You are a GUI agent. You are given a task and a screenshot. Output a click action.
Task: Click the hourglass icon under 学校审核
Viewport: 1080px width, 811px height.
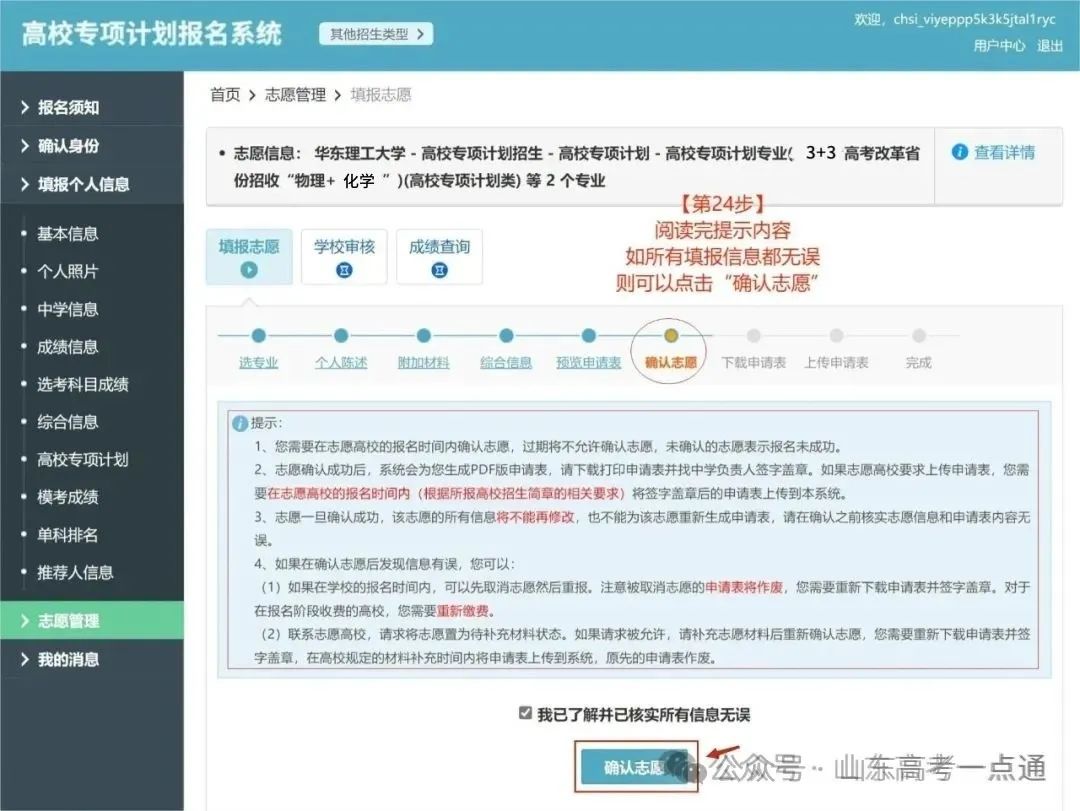[x=344, y=270]
